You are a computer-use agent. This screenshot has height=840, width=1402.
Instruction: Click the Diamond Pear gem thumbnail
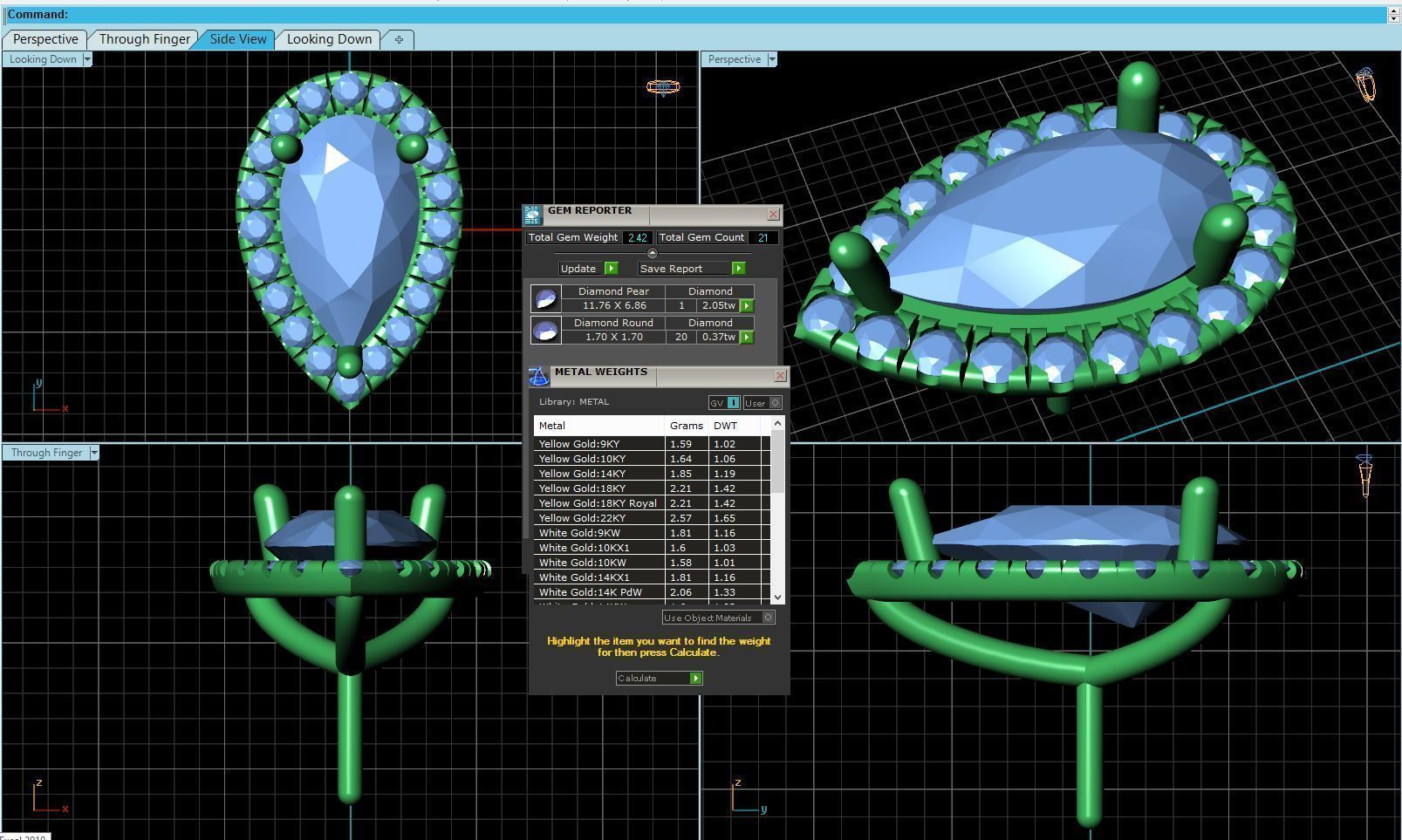546,299
